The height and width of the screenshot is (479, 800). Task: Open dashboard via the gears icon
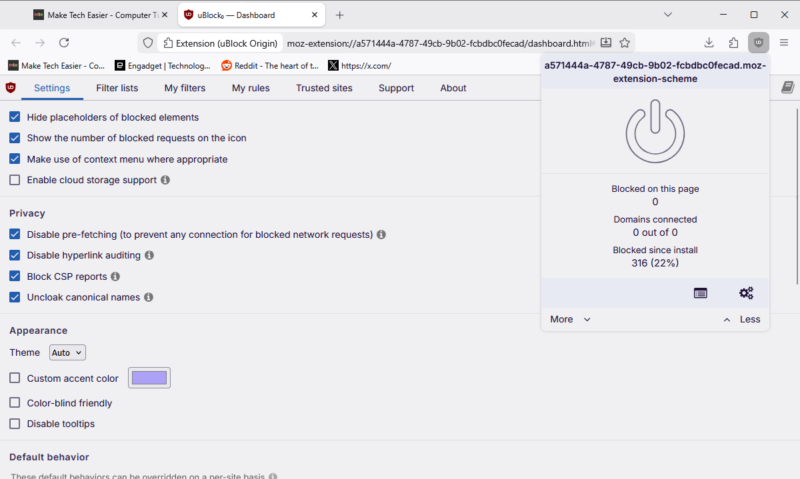click(x=746, y=293)
